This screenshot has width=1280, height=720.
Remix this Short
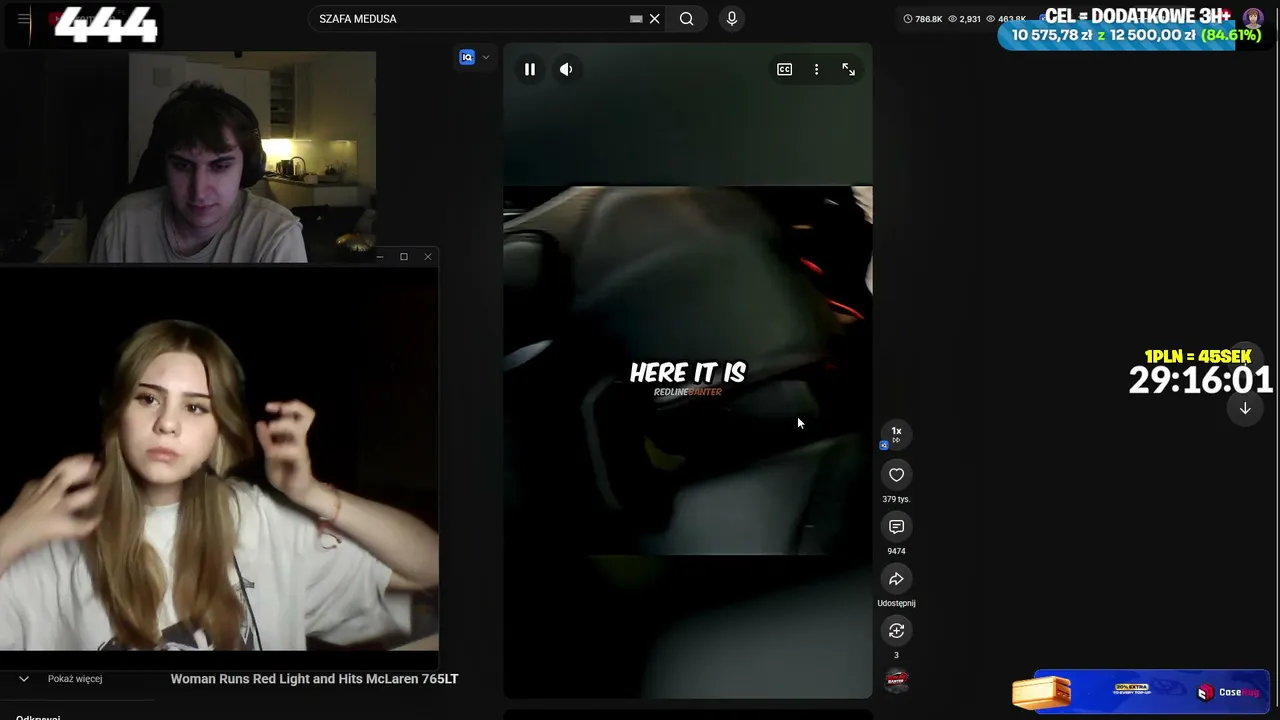(x=897, y=631)
